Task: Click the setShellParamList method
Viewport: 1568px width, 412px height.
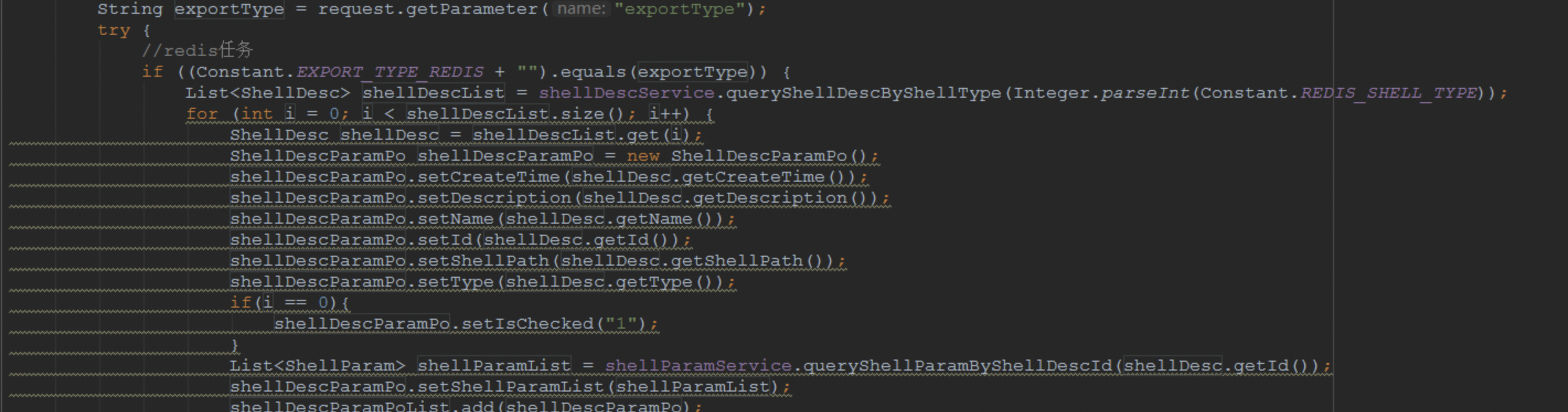Action: [510, 387]
